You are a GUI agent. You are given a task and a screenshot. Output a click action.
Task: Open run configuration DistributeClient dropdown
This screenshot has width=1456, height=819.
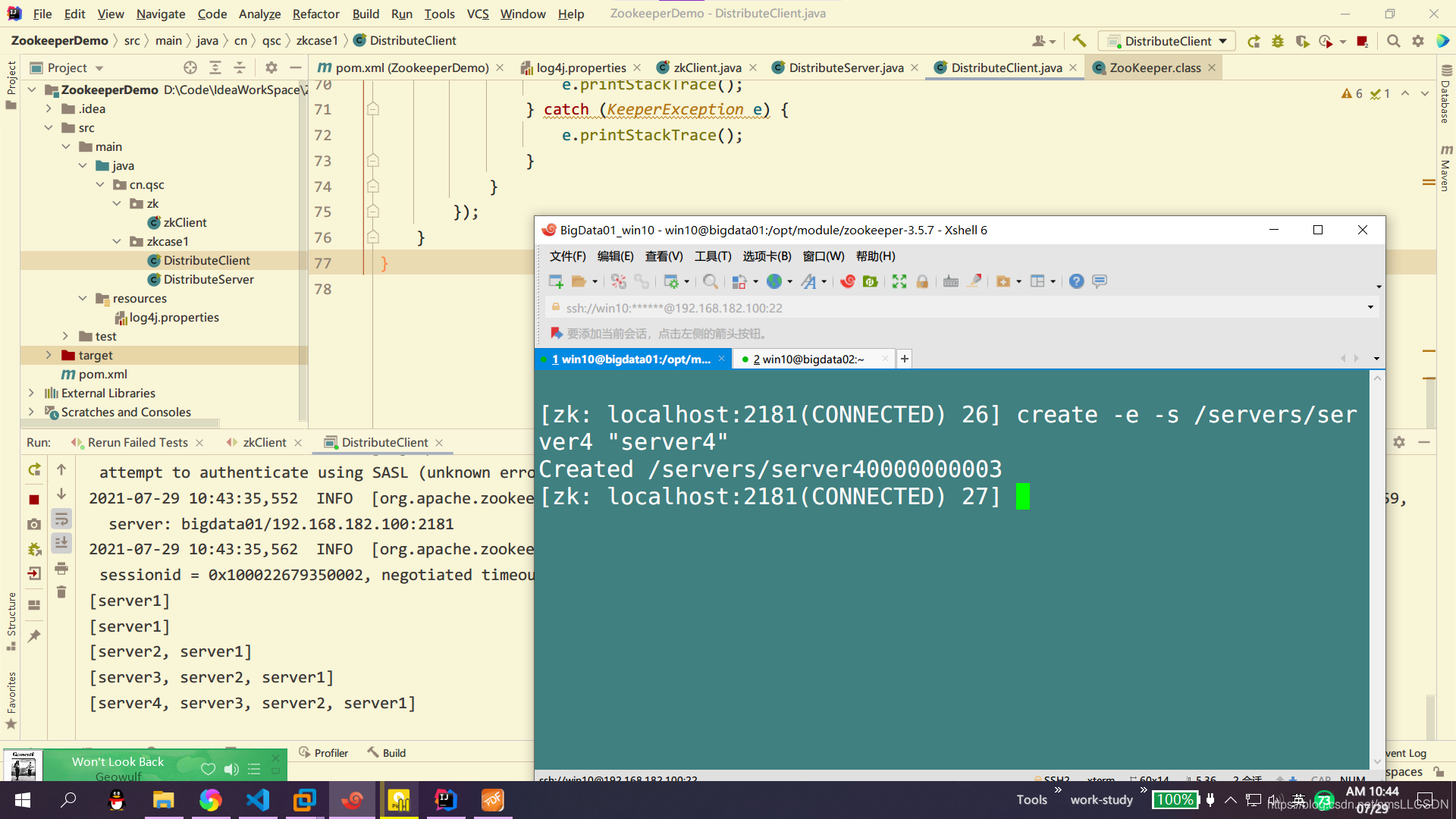(1168, 41)
